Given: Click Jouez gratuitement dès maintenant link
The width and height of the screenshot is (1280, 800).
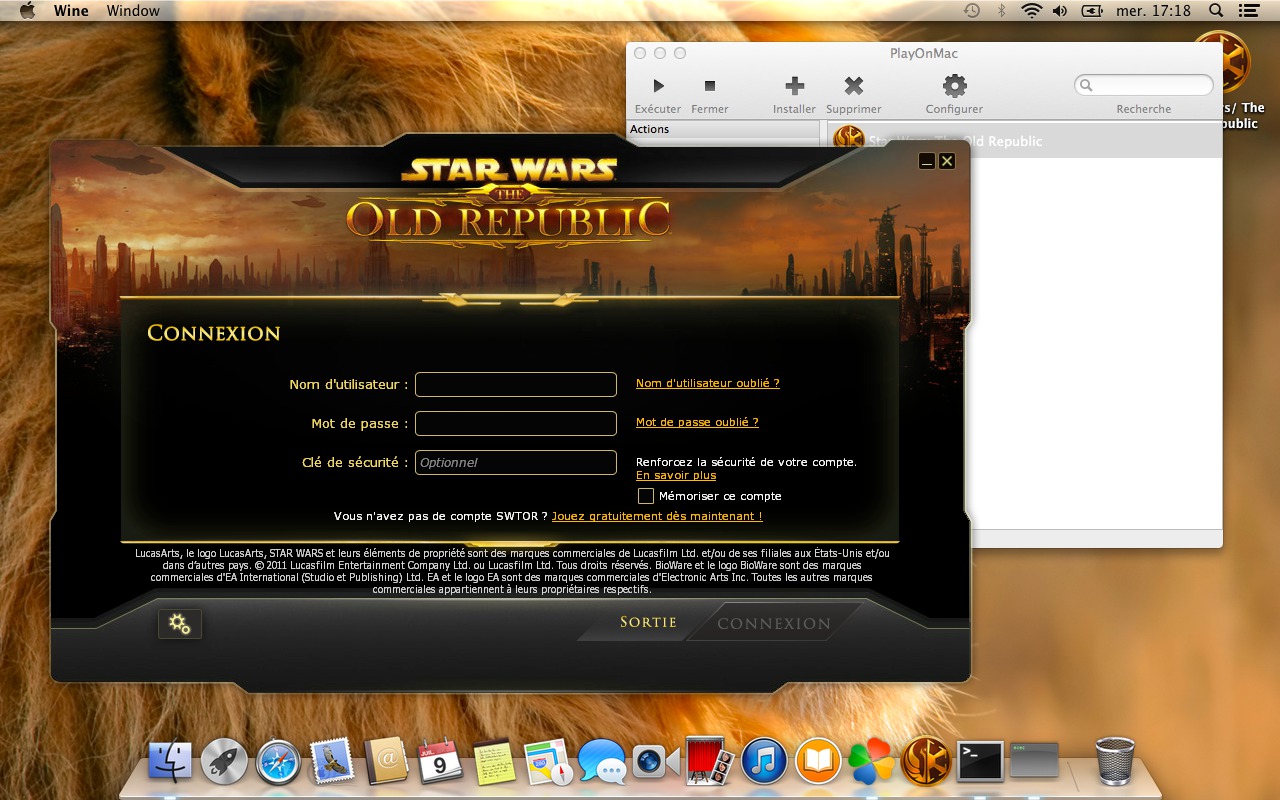Looking at the screenshot, I should [657, 516].
